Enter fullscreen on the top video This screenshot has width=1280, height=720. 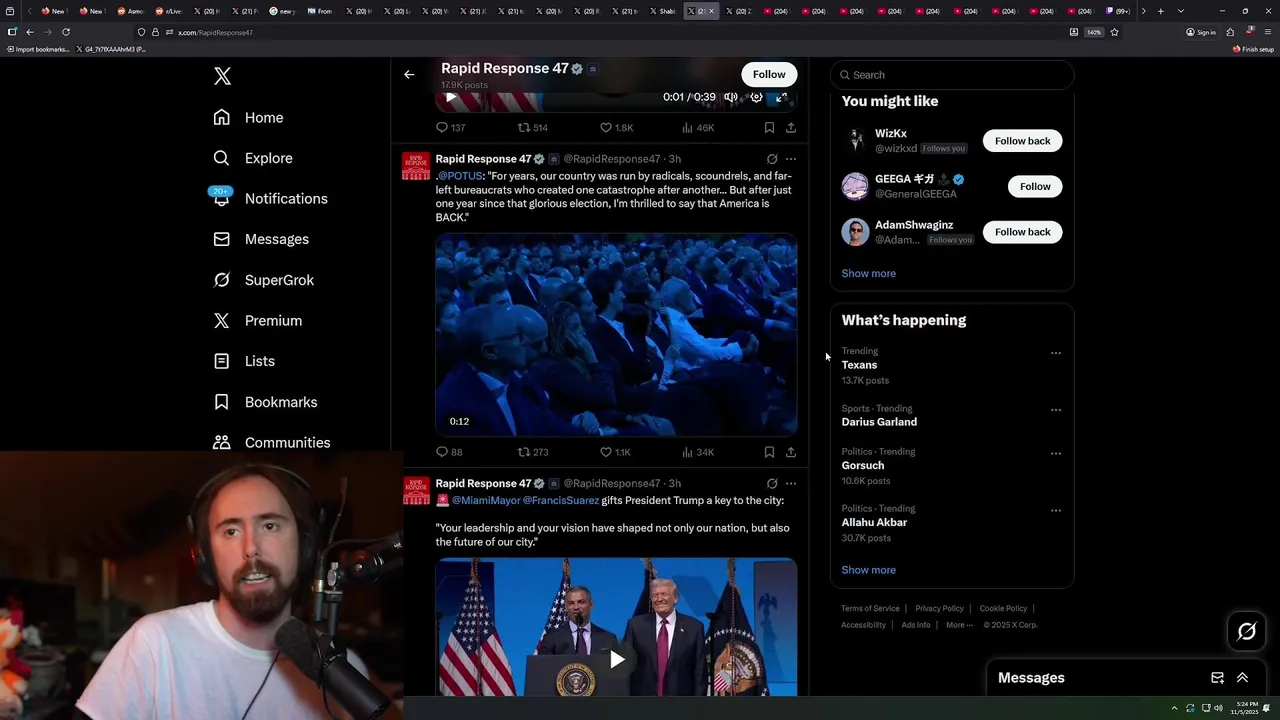point(781,97)
